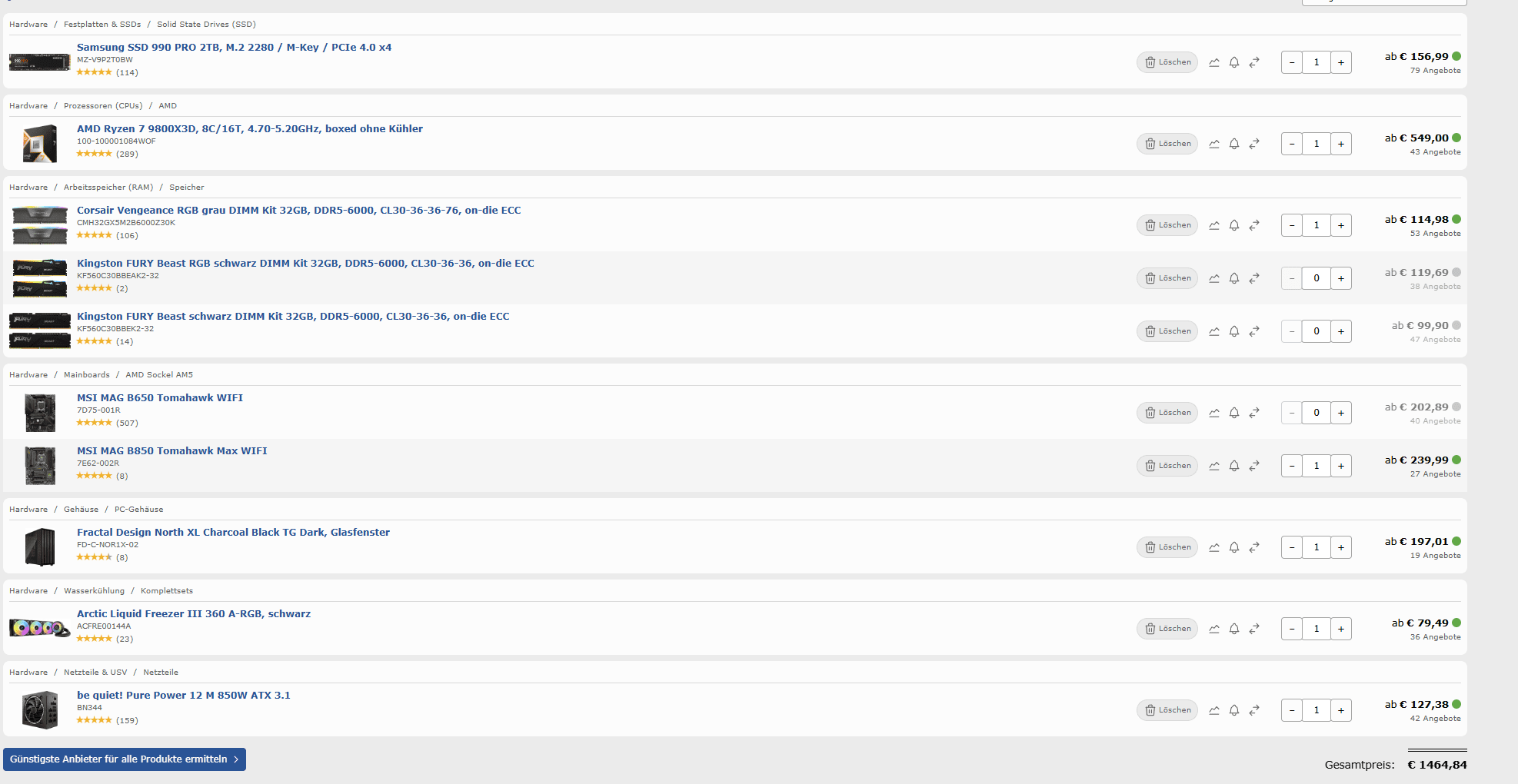Image resolution: width=1518 pixels, height=784 pixels.
Task: Decrease quantity of MSI MAG B850 Tomahawk Max
Action: [1292, 466]
